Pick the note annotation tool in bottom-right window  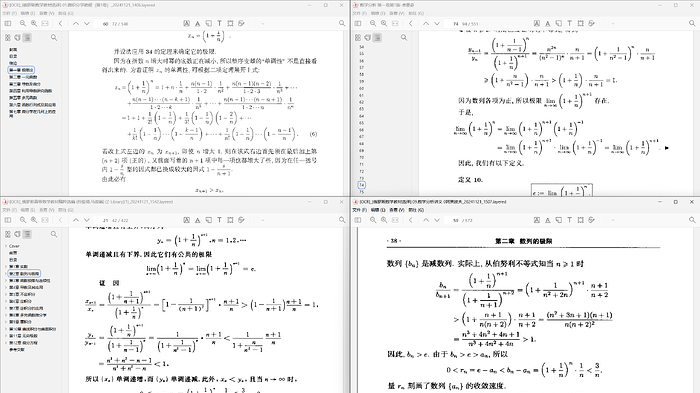tap(558, 220)
